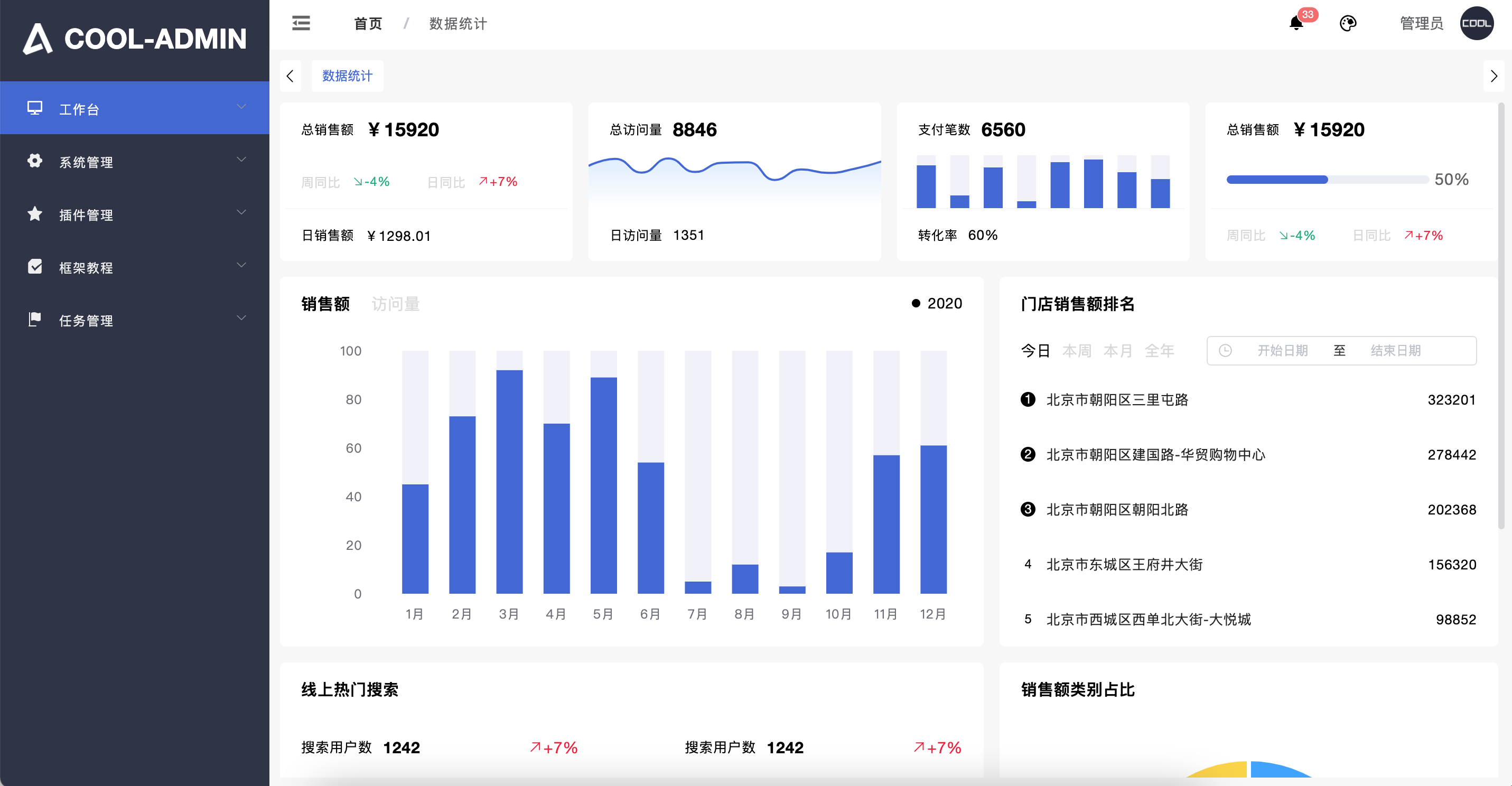Click the sidebar collapse hamburger icon
The height and width of the screenshot is (786, 1512).
(x=301, y=23)
